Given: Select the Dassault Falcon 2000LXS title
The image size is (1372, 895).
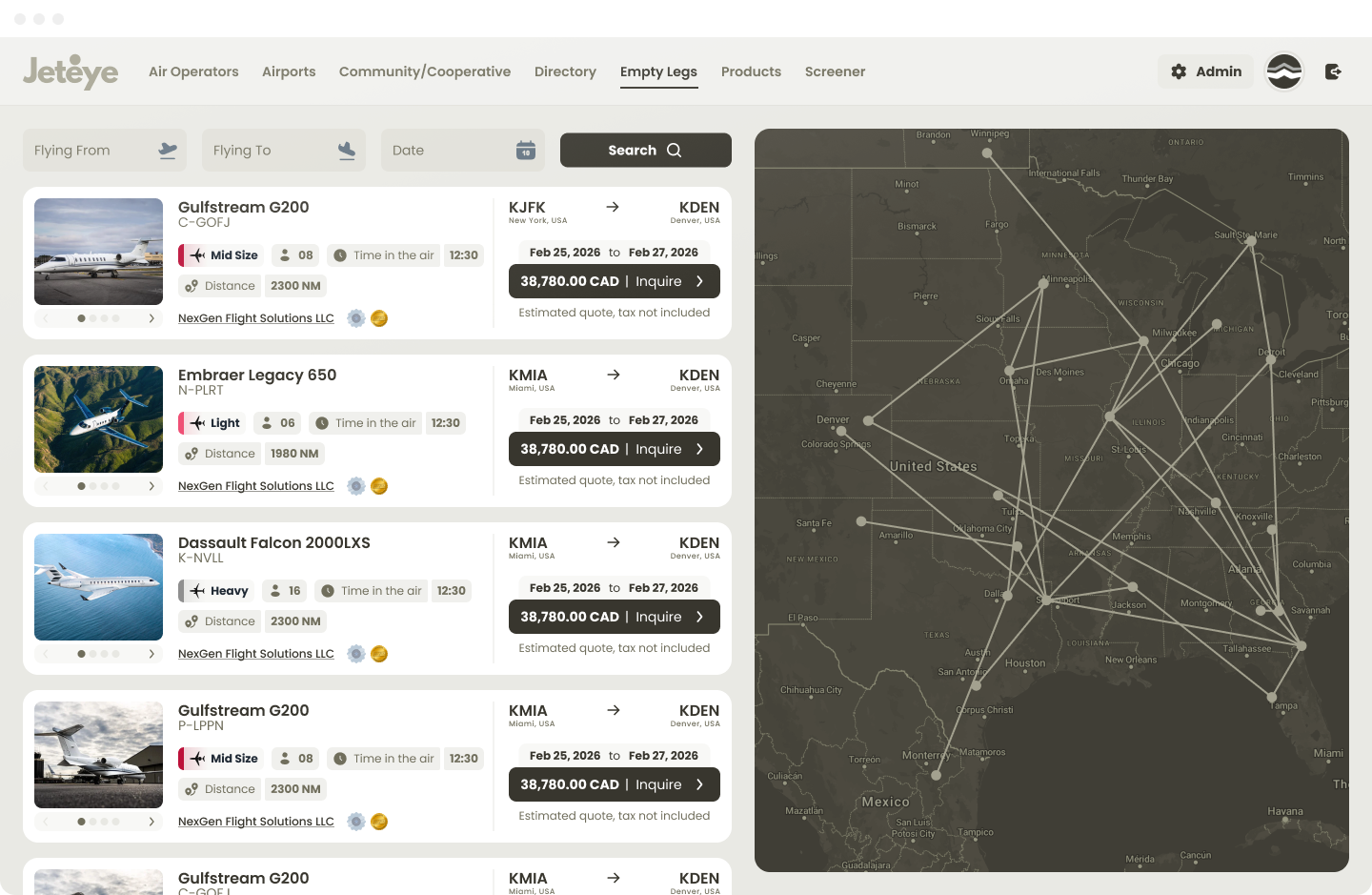Looking at the screenshot, I should 274,542.
